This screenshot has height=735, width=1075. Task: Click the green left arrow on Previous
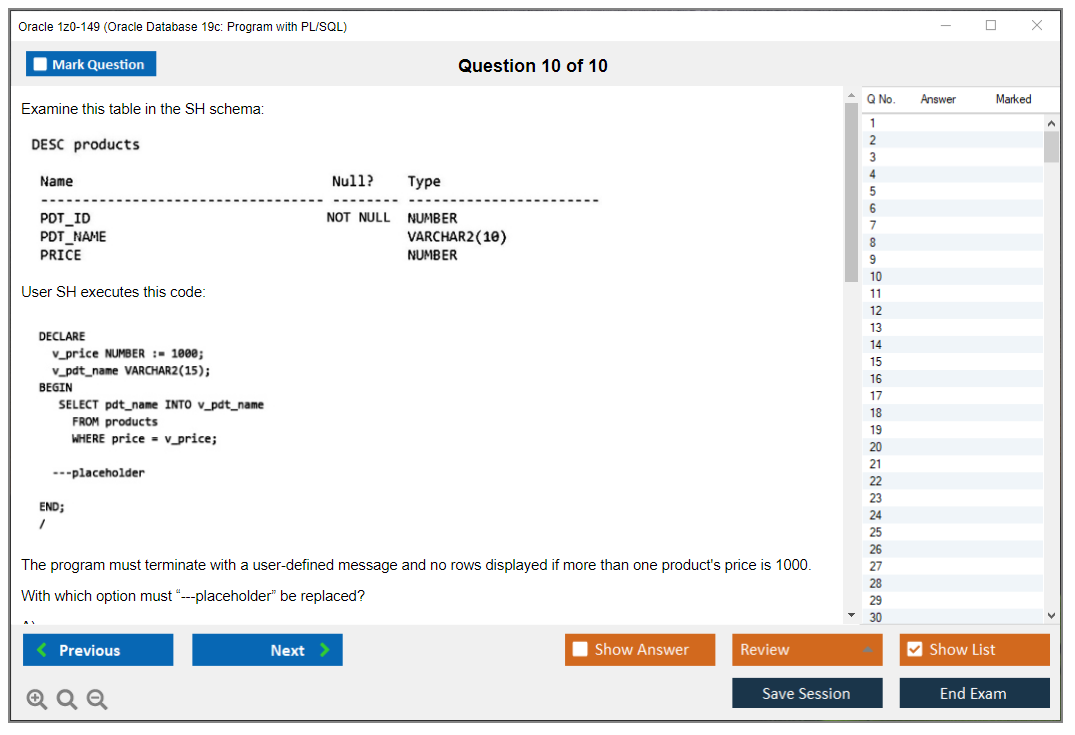tap(41, 650)
